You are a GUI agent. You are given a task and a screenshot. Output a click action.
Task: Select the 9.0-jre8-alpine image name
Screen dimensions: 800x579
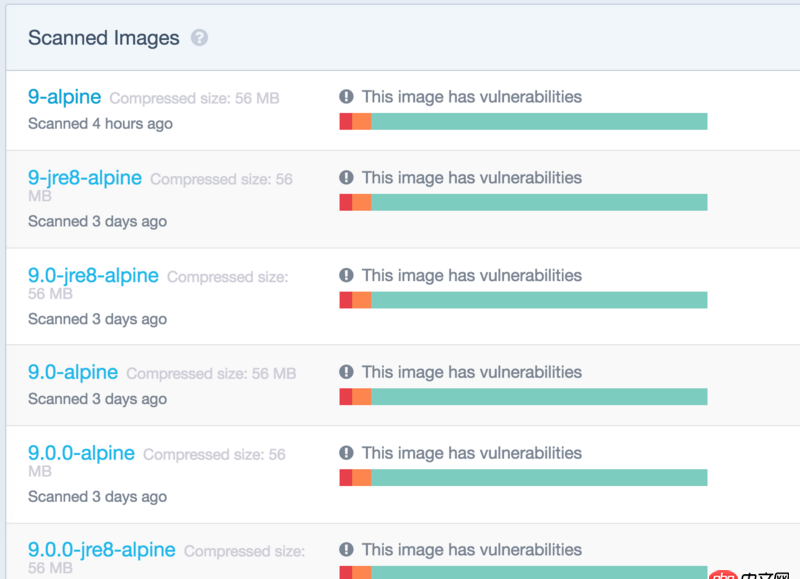(x=92, y=276)
